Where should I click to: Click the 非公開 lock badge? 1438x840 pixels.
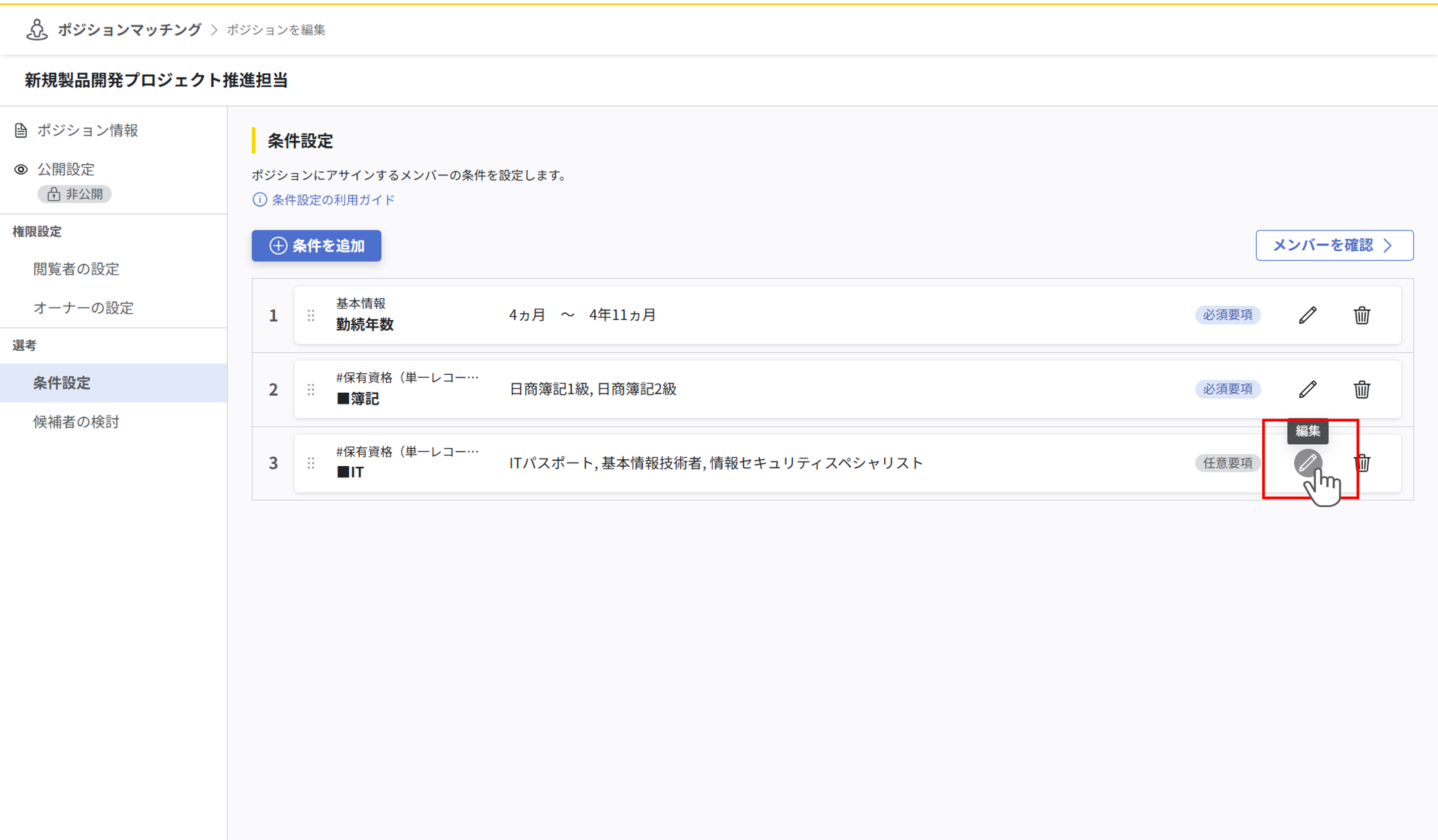(75, 194)
